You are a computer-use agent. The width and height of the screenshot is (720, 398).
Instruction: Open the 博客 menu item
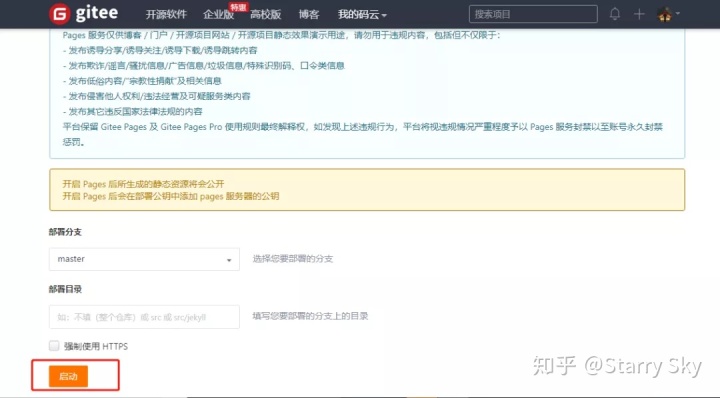(x=309, y=15)
